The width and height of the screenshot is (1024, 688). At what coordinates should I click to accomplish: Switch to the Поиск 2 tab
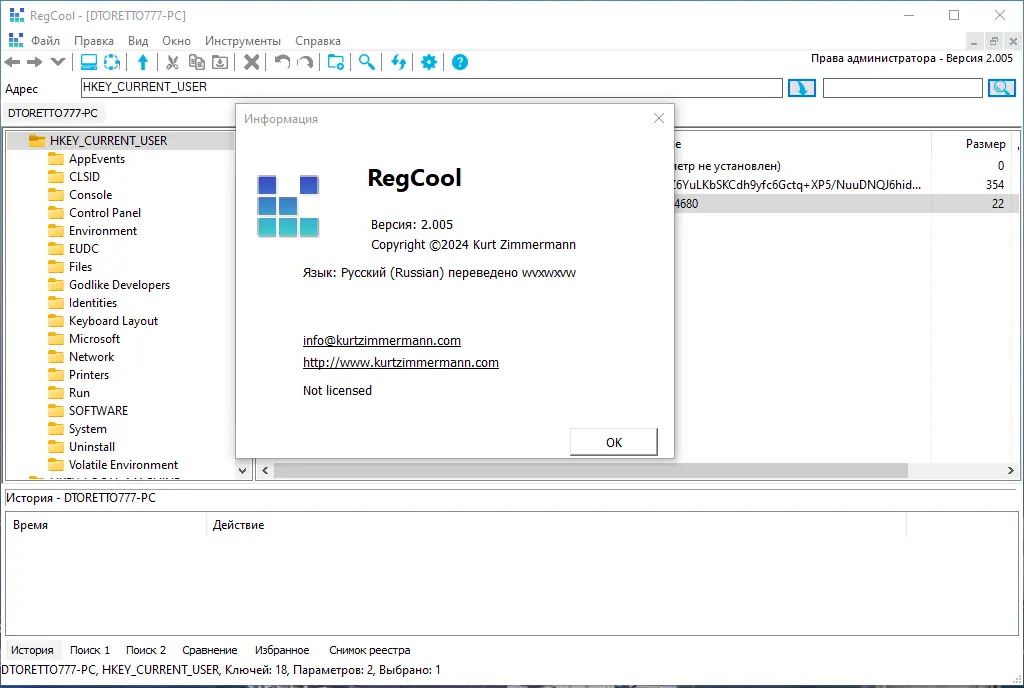[x=146, y=650]
